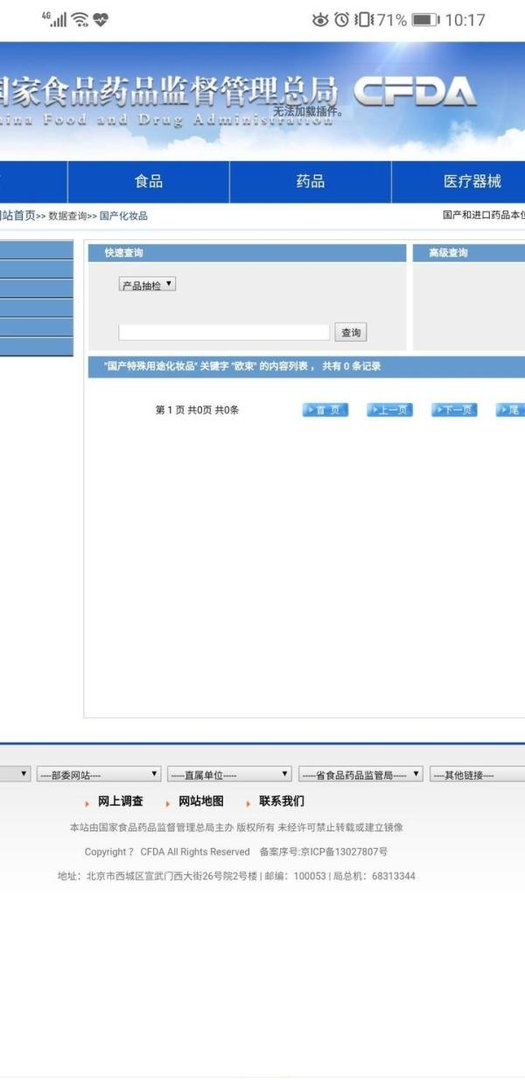Viewport: 525px width, 1080px height.
Task: Expand the 省食品药品监管局 dropdown
Action: pyautogui.click(x=360, y=774)
